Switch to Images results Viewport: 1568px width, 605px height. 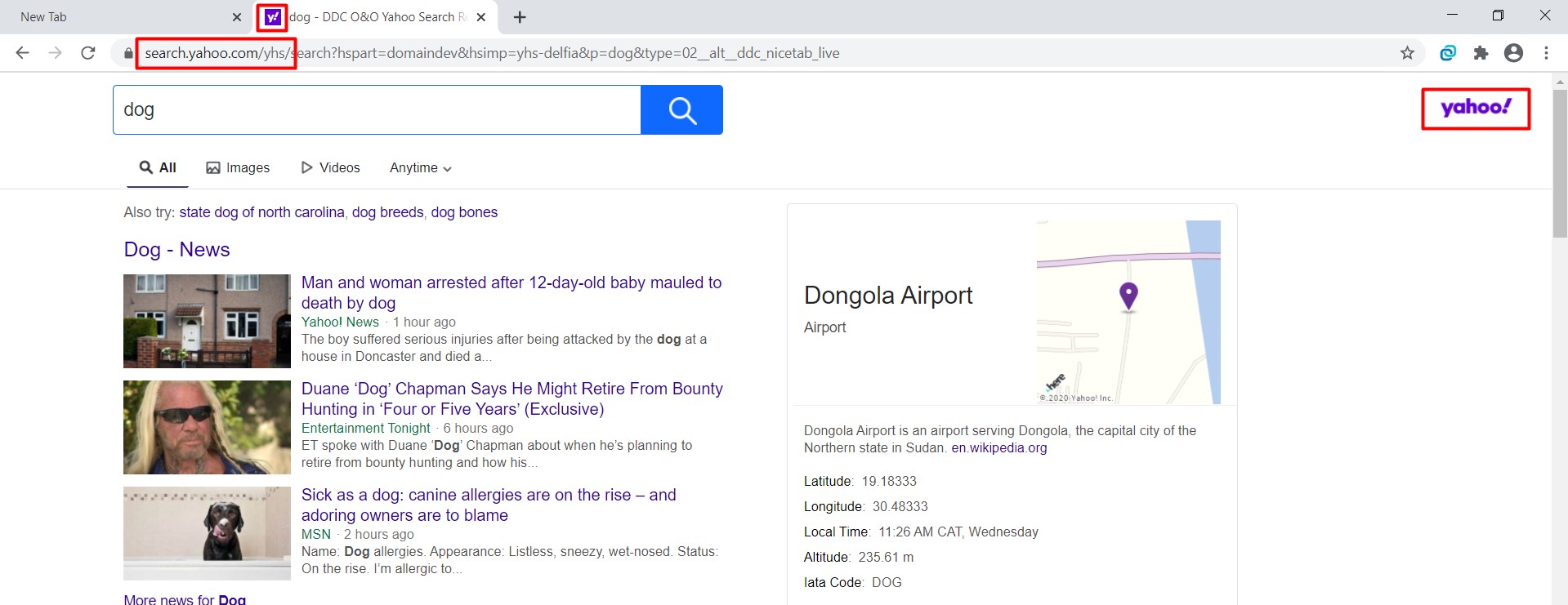(238, 167)
